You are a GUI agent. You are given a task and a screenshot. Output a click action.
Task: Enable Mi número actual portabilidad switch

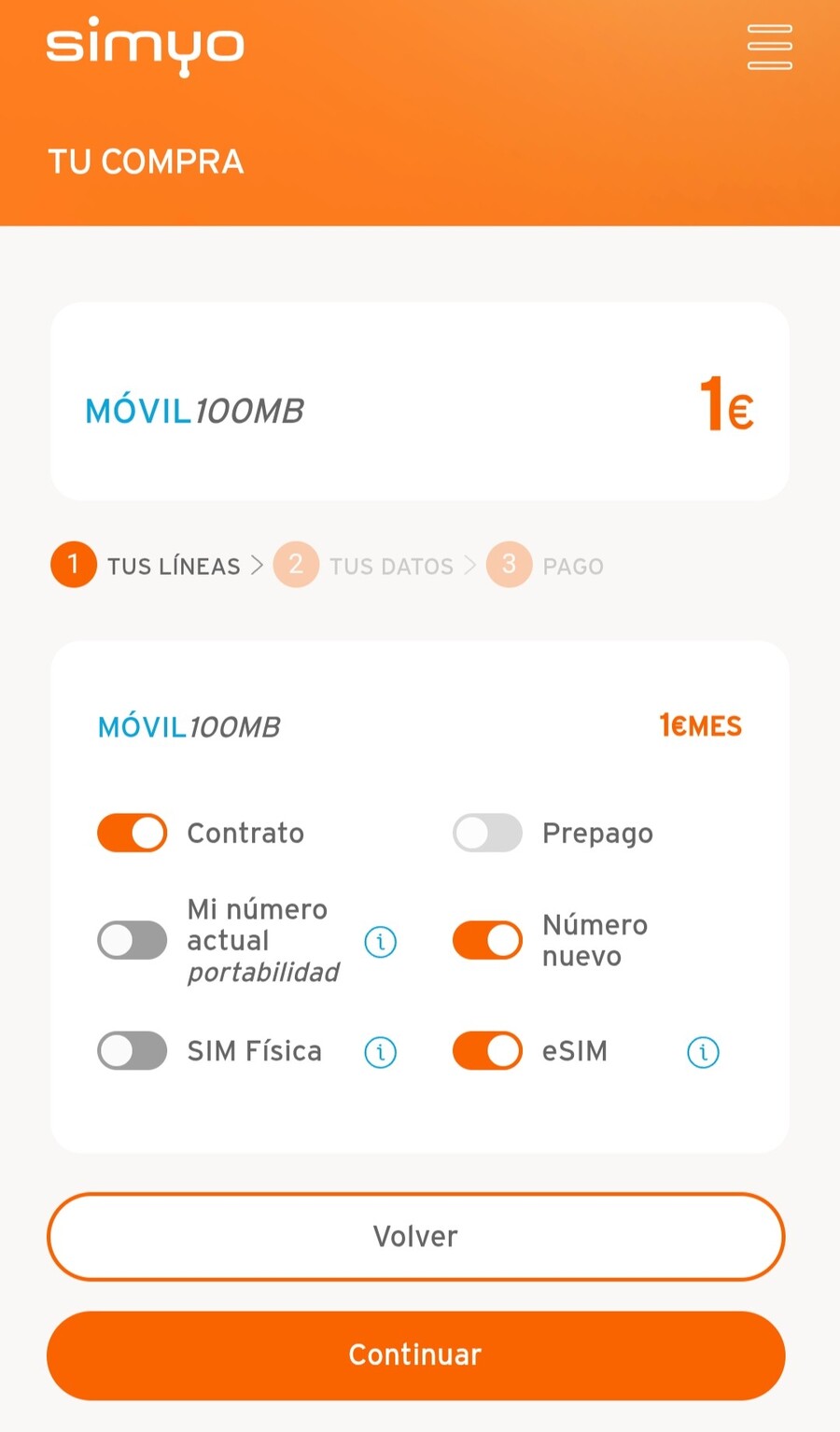(x=133, y=940)
